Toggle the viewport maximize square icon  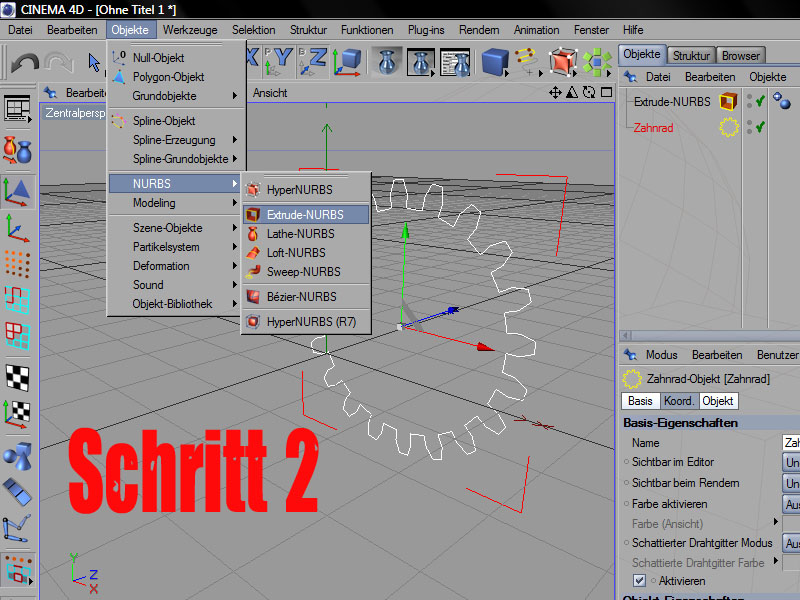click(607, 92)
